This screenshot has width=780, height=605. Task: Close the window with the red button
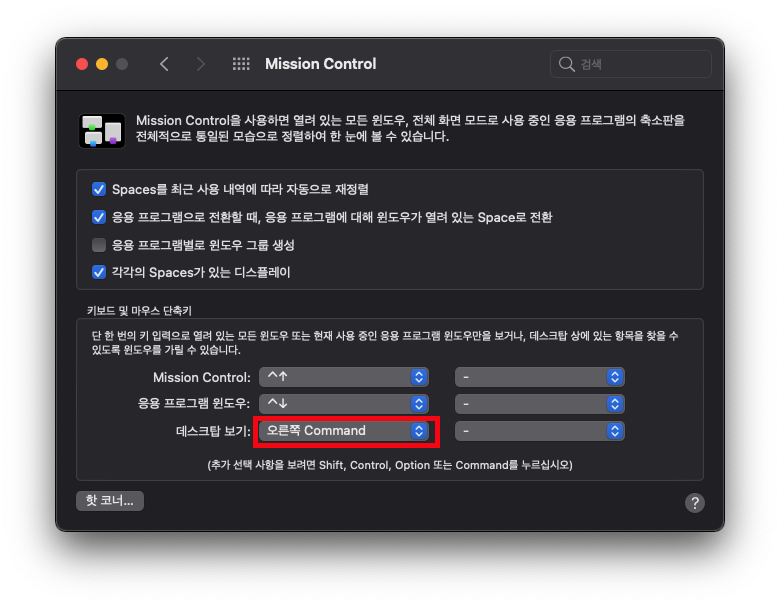(82, 64)
